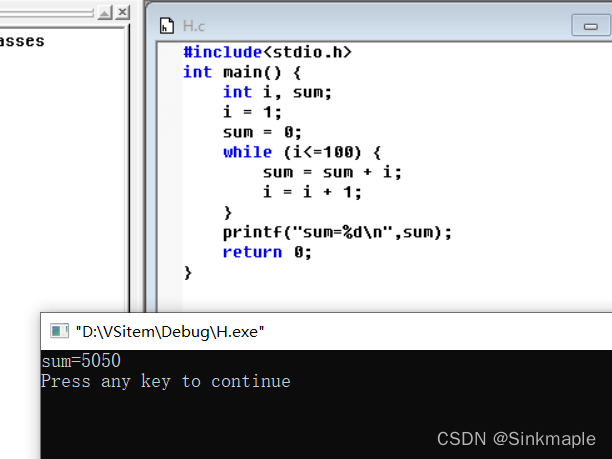Close the left workspace panel
Viewport: 612px width, 459px height.
[x=123, y=12]
